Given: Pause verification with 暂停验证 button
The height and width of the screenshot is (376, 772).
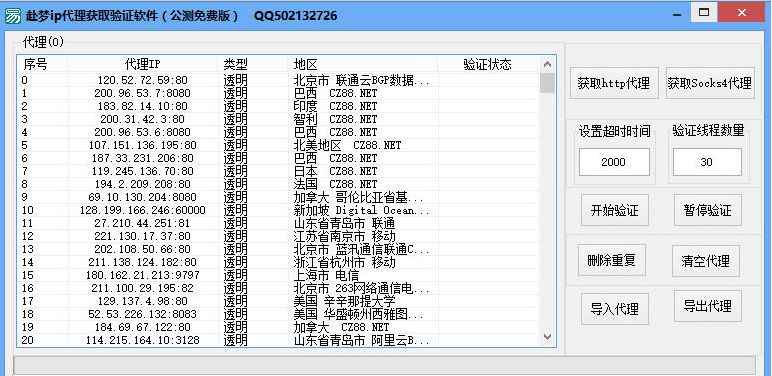Looking at the screenshot, I should click(x=708, y=210).
